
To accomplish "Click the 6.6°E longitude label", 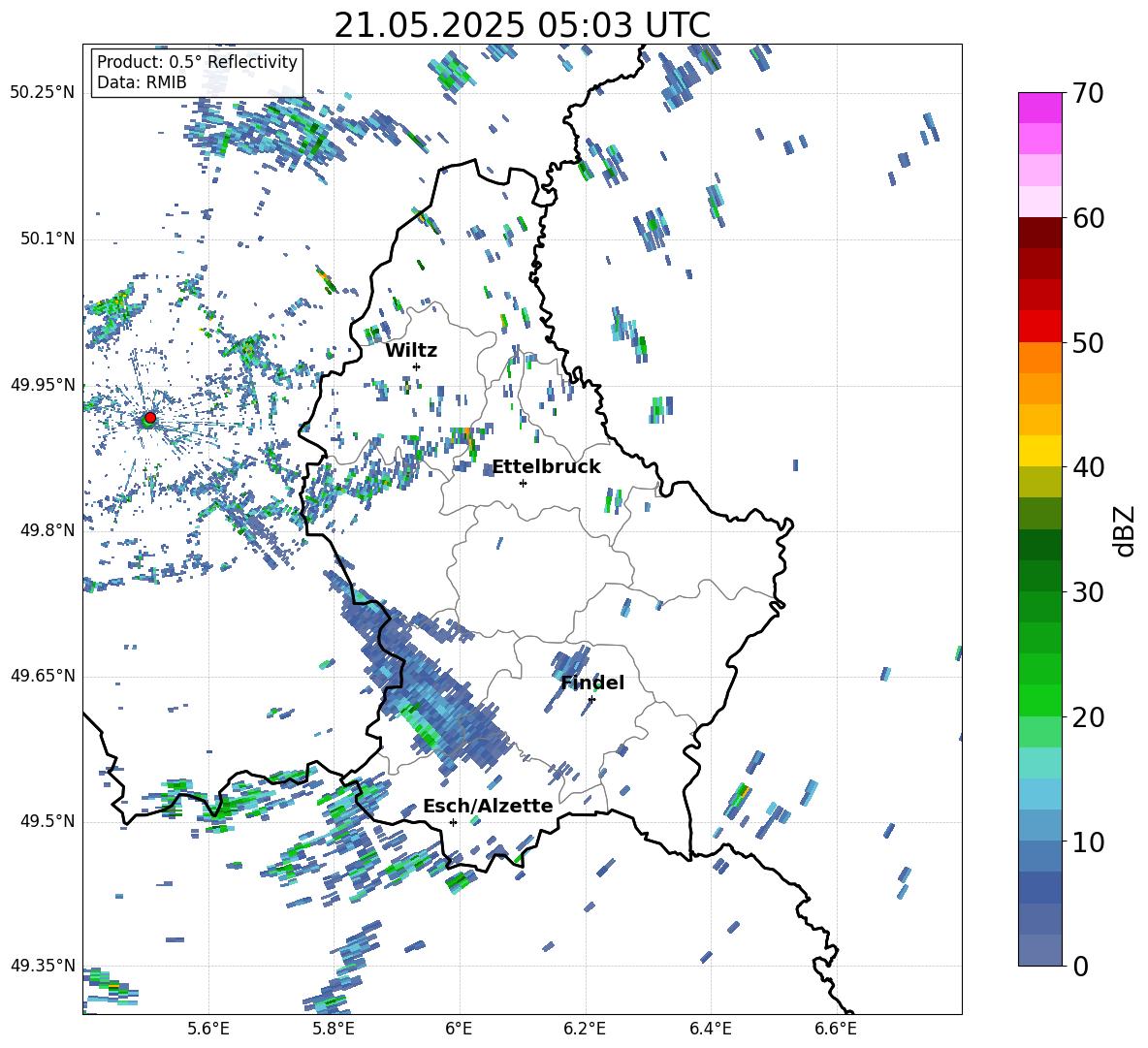I will pyautogui.click(x=836, y=1029).
